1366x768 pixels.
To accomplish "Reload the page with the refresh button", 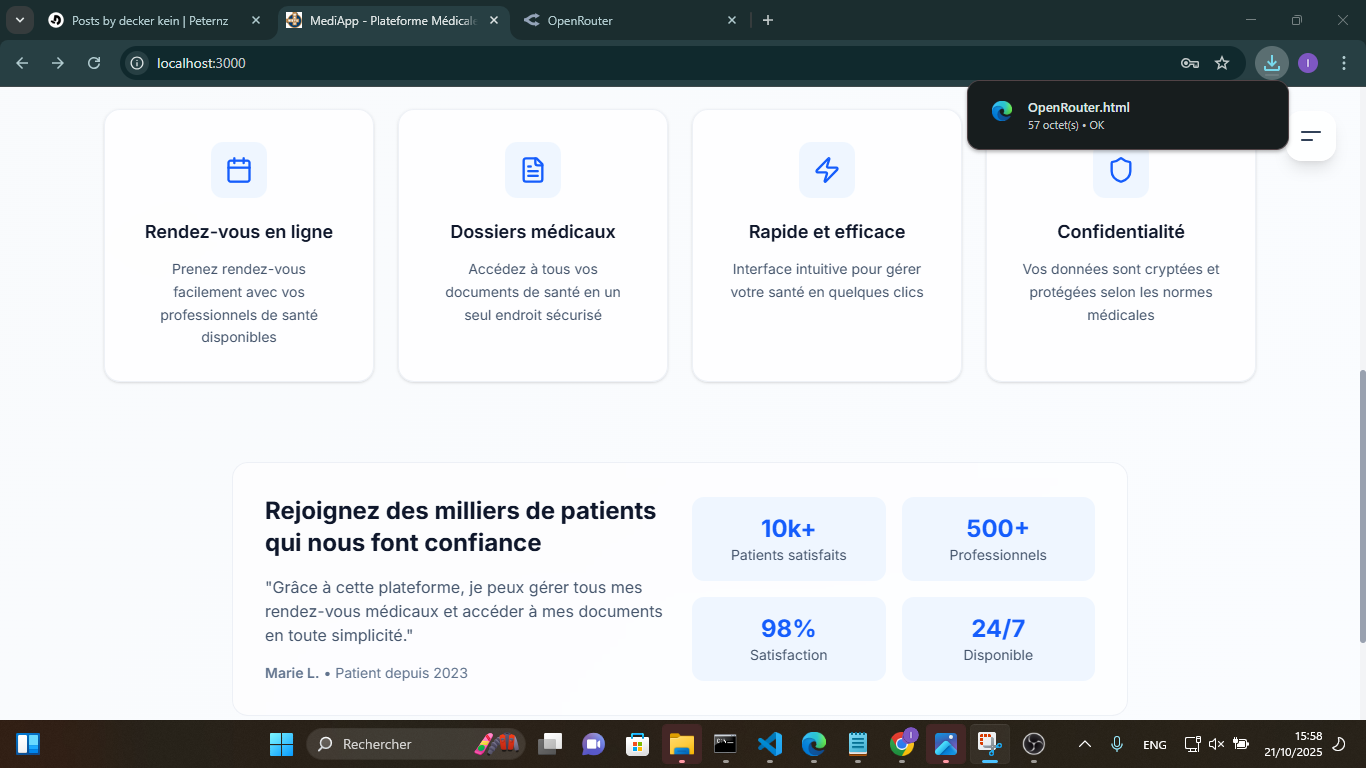I will pyautogui.click(x=94, y=63).
